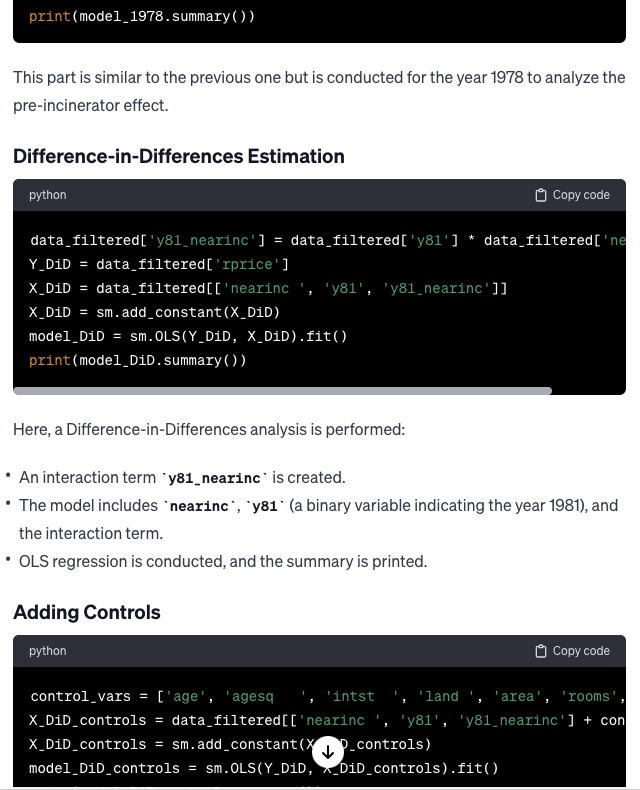Click python label above control_vars code

coord(47,651)
